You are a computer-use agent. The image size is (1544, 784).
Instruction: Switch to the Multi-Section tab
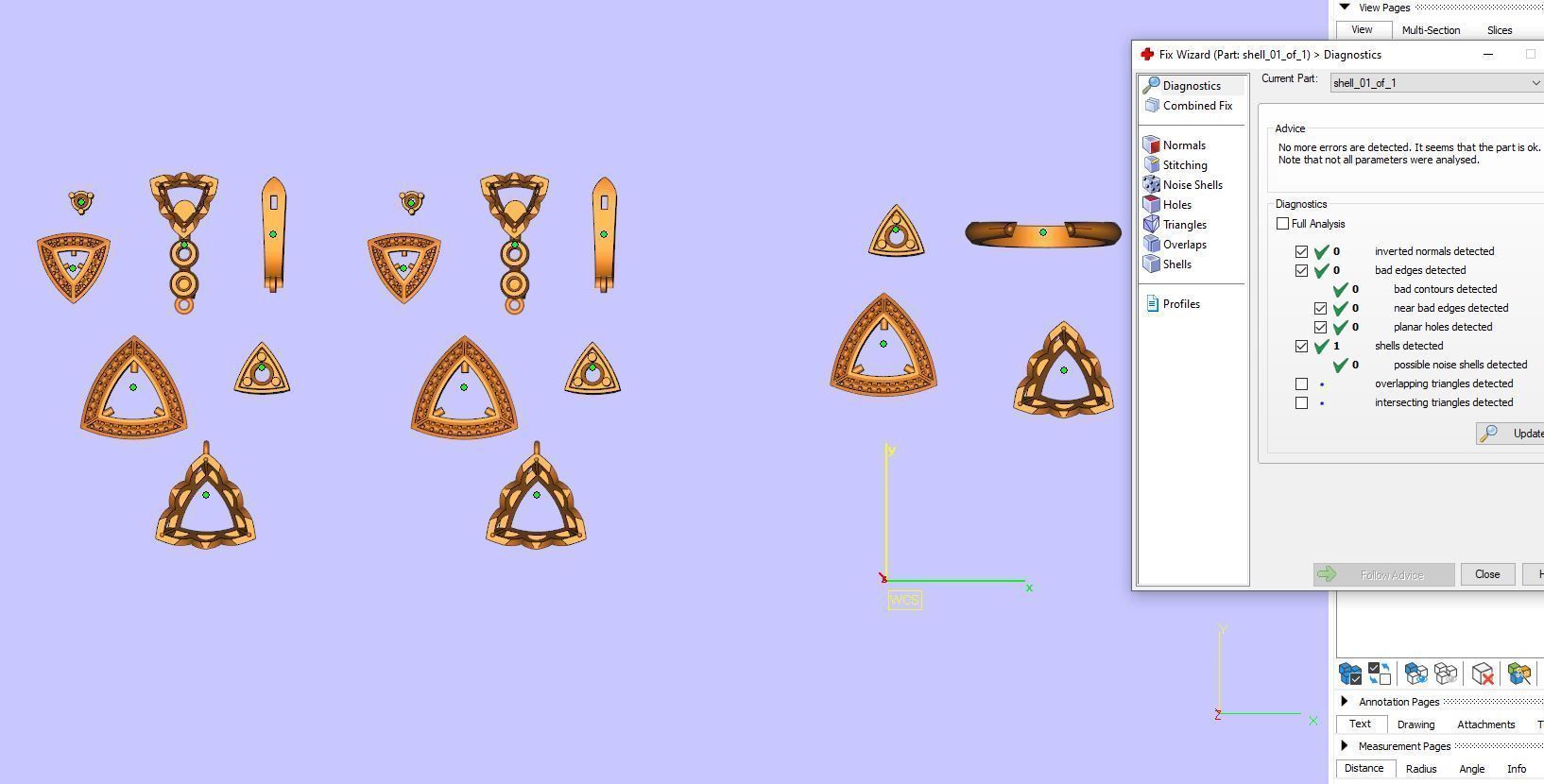tap(1431, 30)
